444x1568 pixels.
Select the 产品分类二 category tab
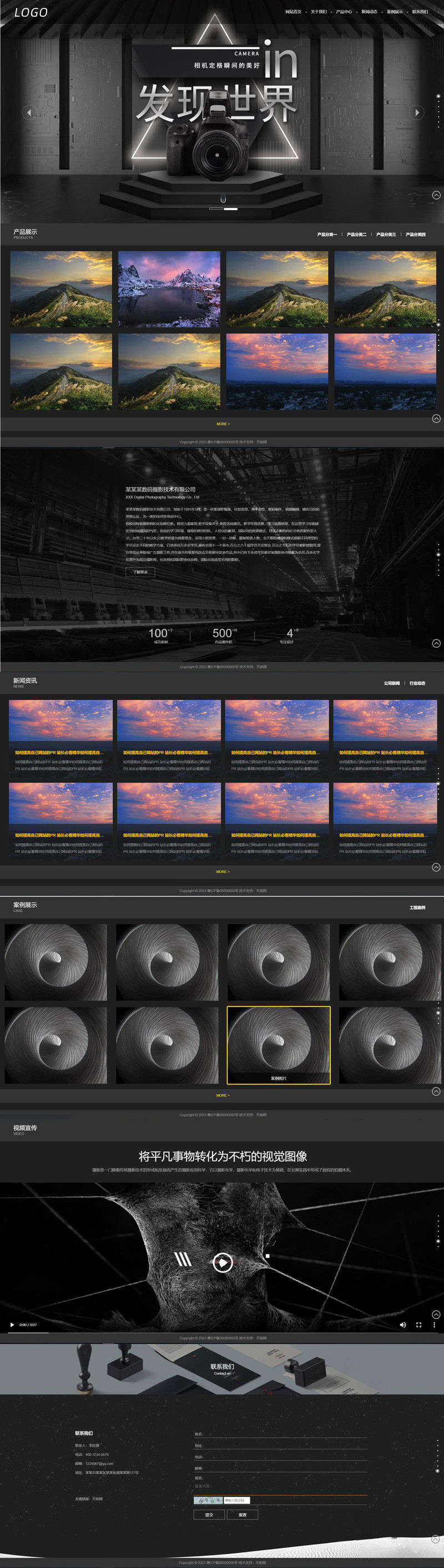pyautogui.click(x=356, y=235)
